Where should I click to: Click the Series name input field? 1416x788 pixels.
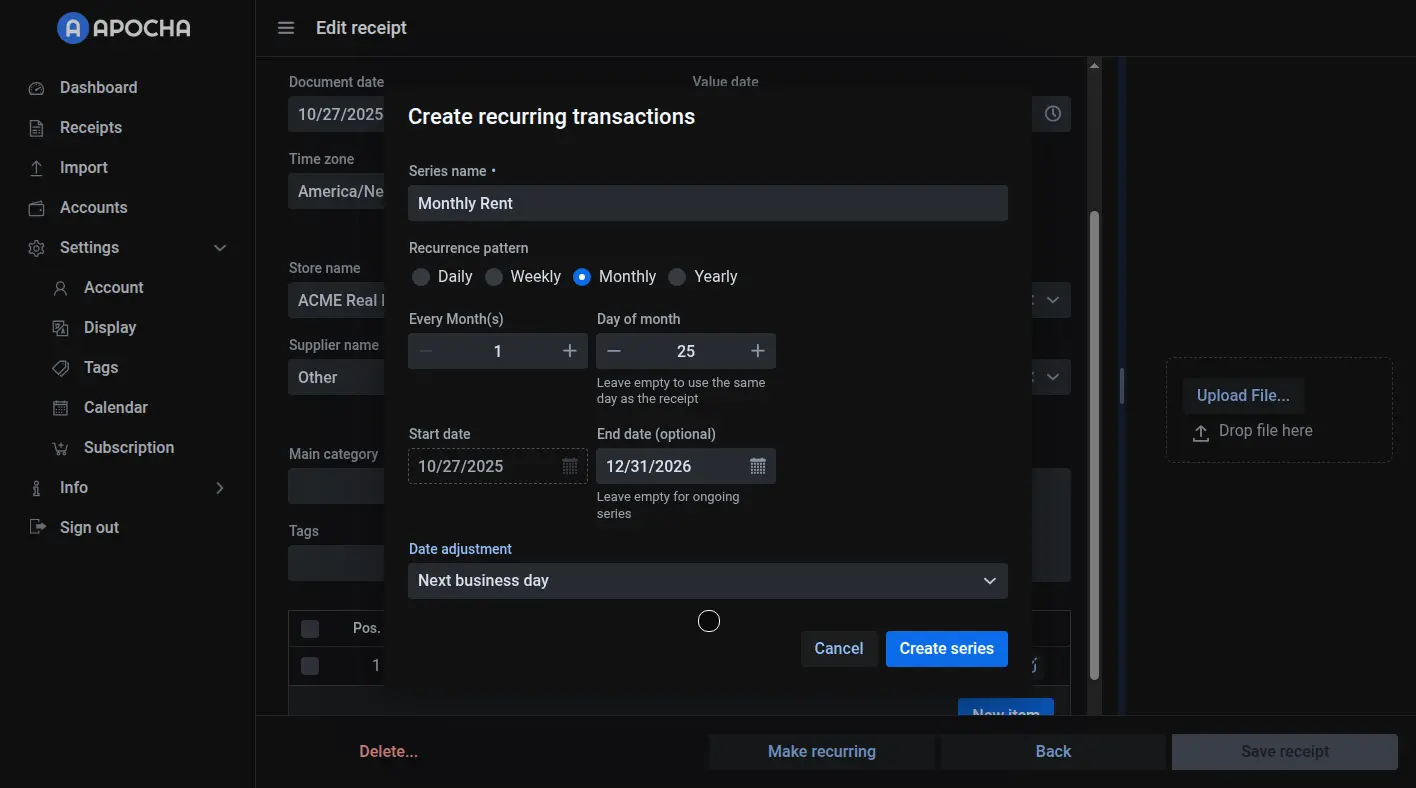707,203
